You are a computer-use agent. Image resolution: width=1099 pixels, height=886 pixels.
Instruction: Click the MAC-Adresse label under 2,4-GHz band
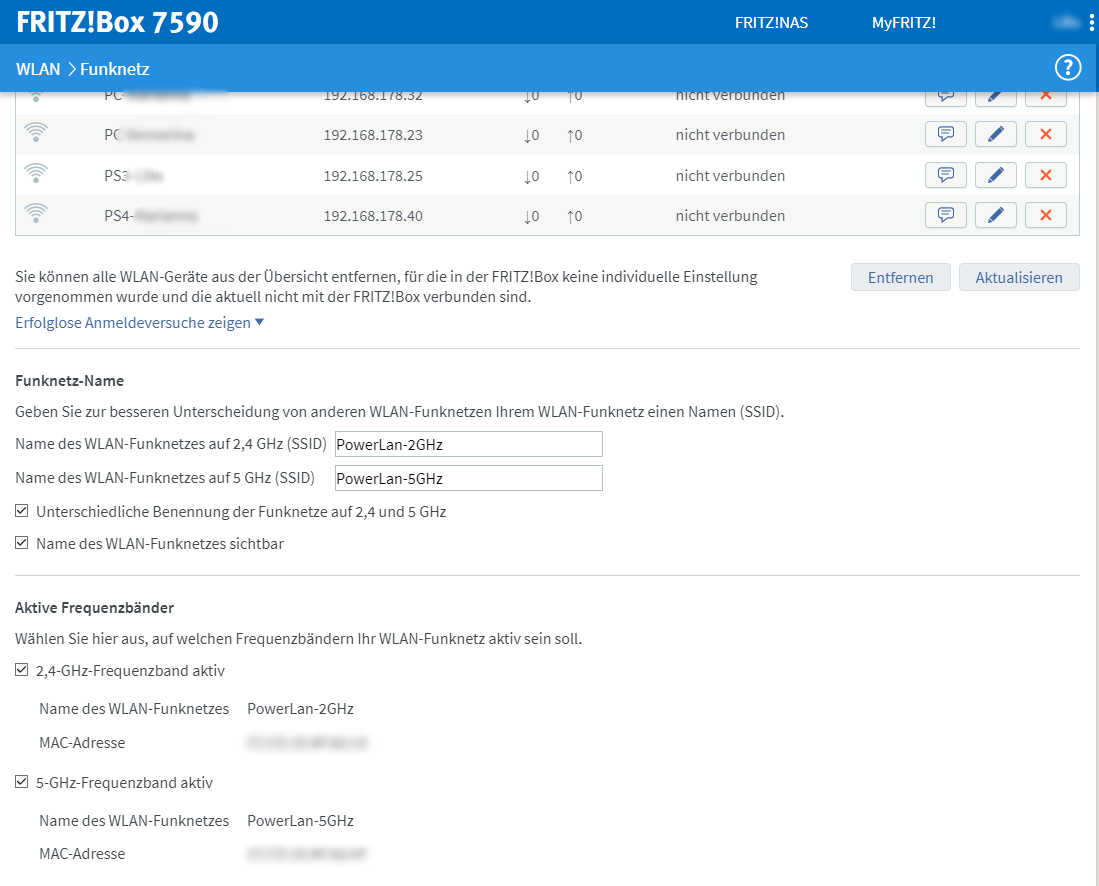82,742
